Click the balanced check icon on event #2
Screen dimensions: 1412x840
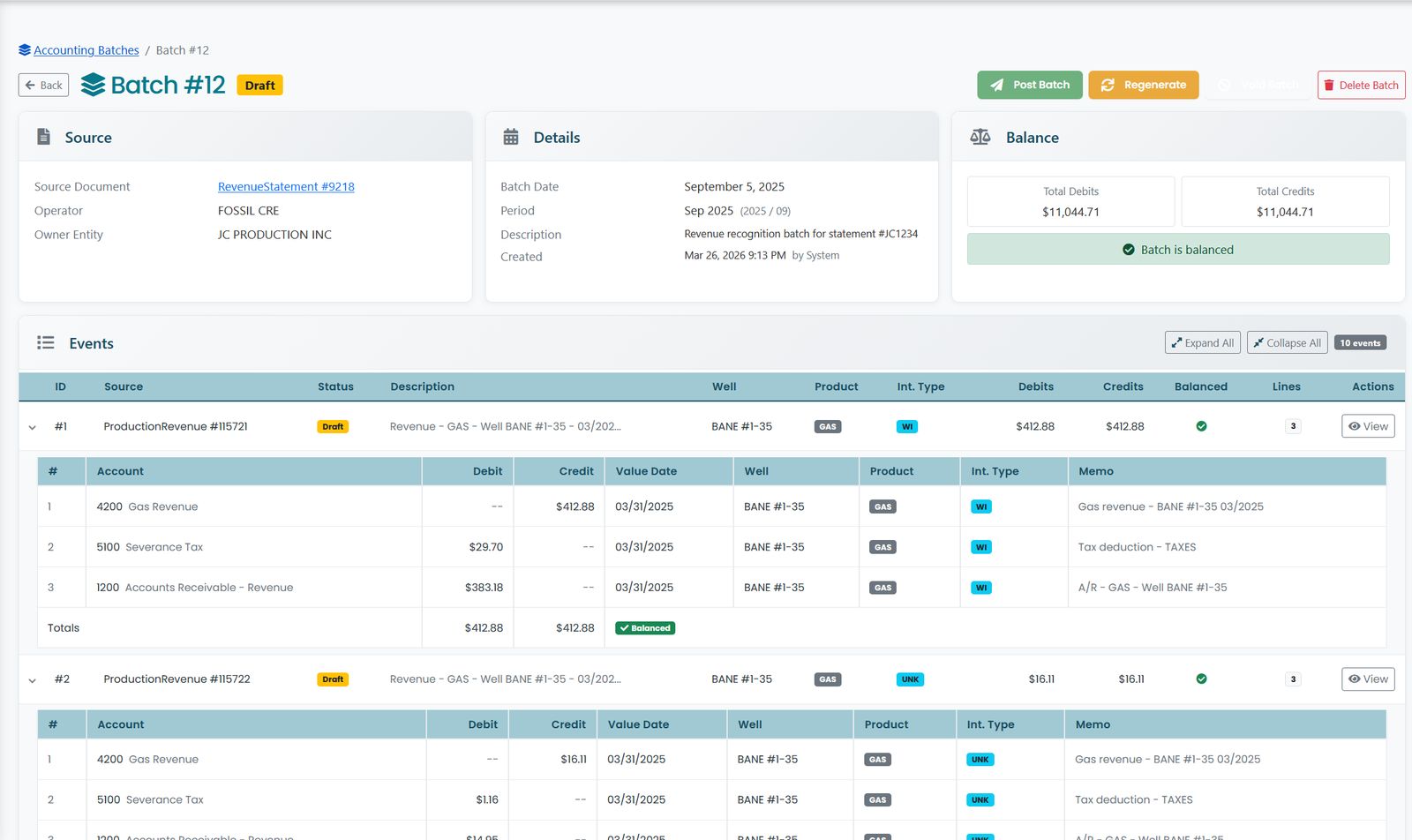(x=1201, y=679)
